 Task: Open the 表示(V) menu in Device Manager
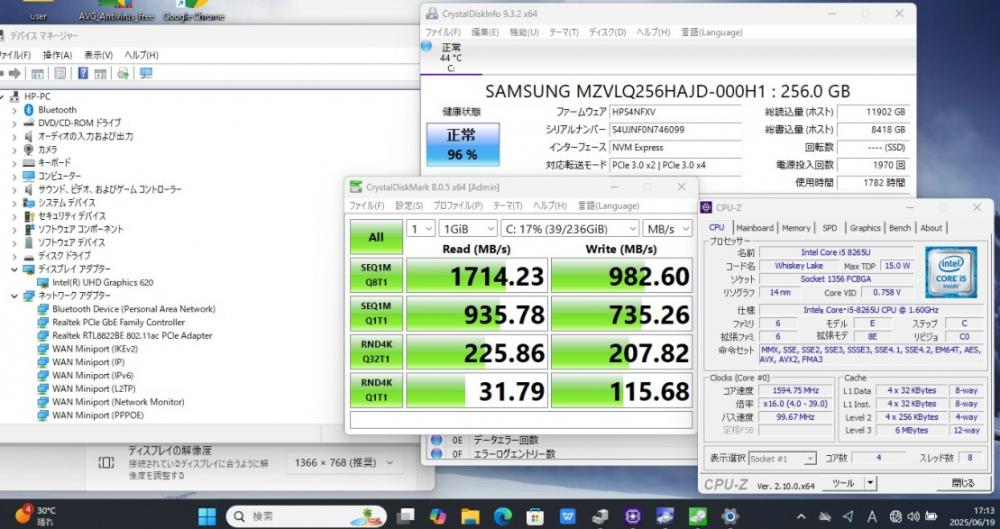[x=98, y=56]
